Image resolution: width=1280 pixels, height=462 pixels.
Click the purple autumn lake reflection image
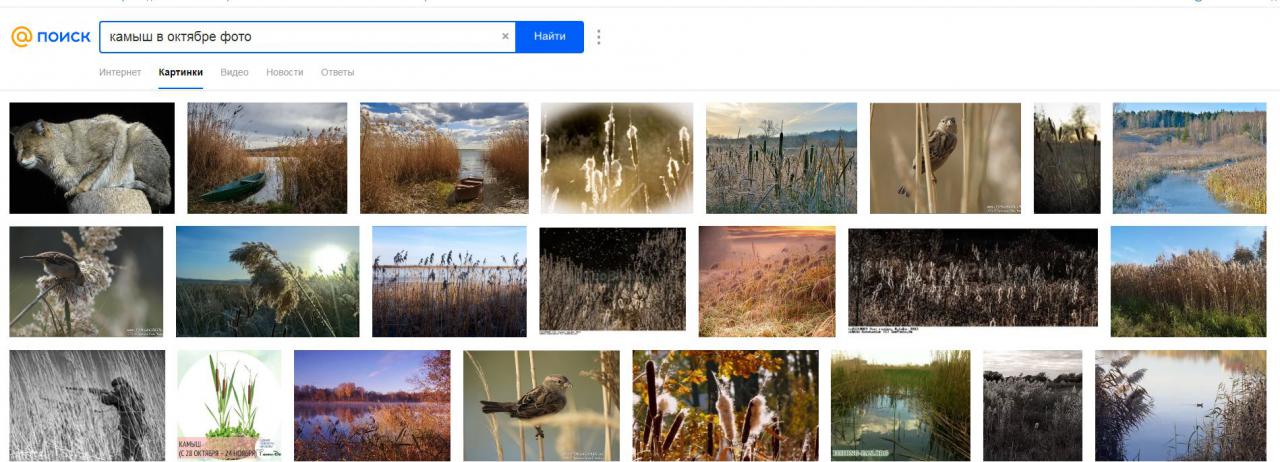click(x=372, y=405)
